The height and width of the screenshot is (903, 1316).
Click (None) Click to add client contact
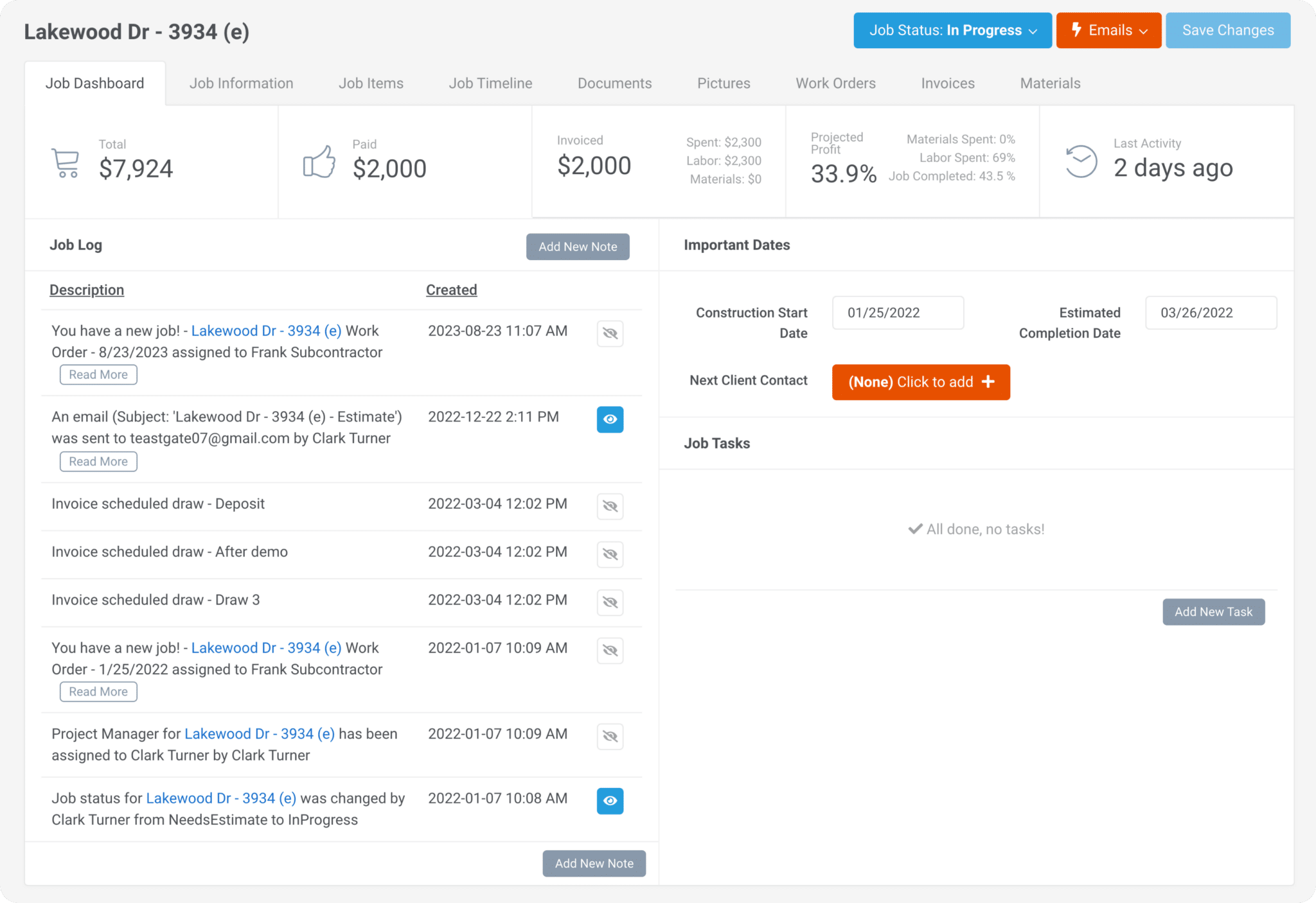coord(921,382)
